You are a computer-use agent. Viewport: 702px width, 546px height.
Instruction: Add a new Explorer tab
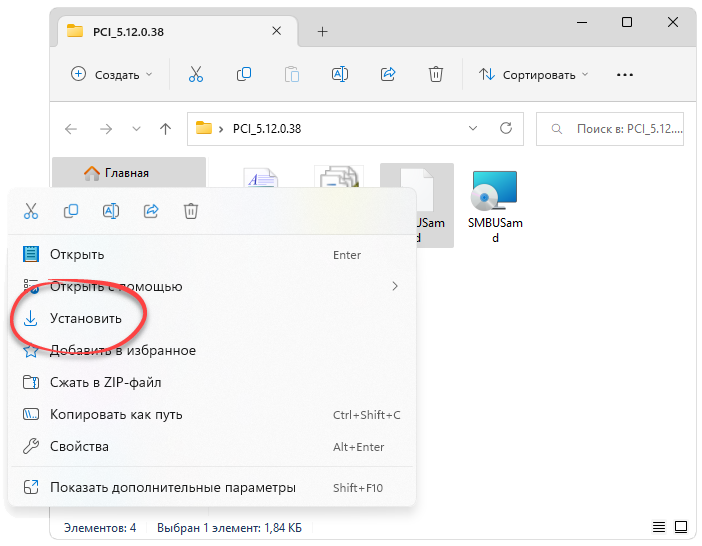coord(322,32)
